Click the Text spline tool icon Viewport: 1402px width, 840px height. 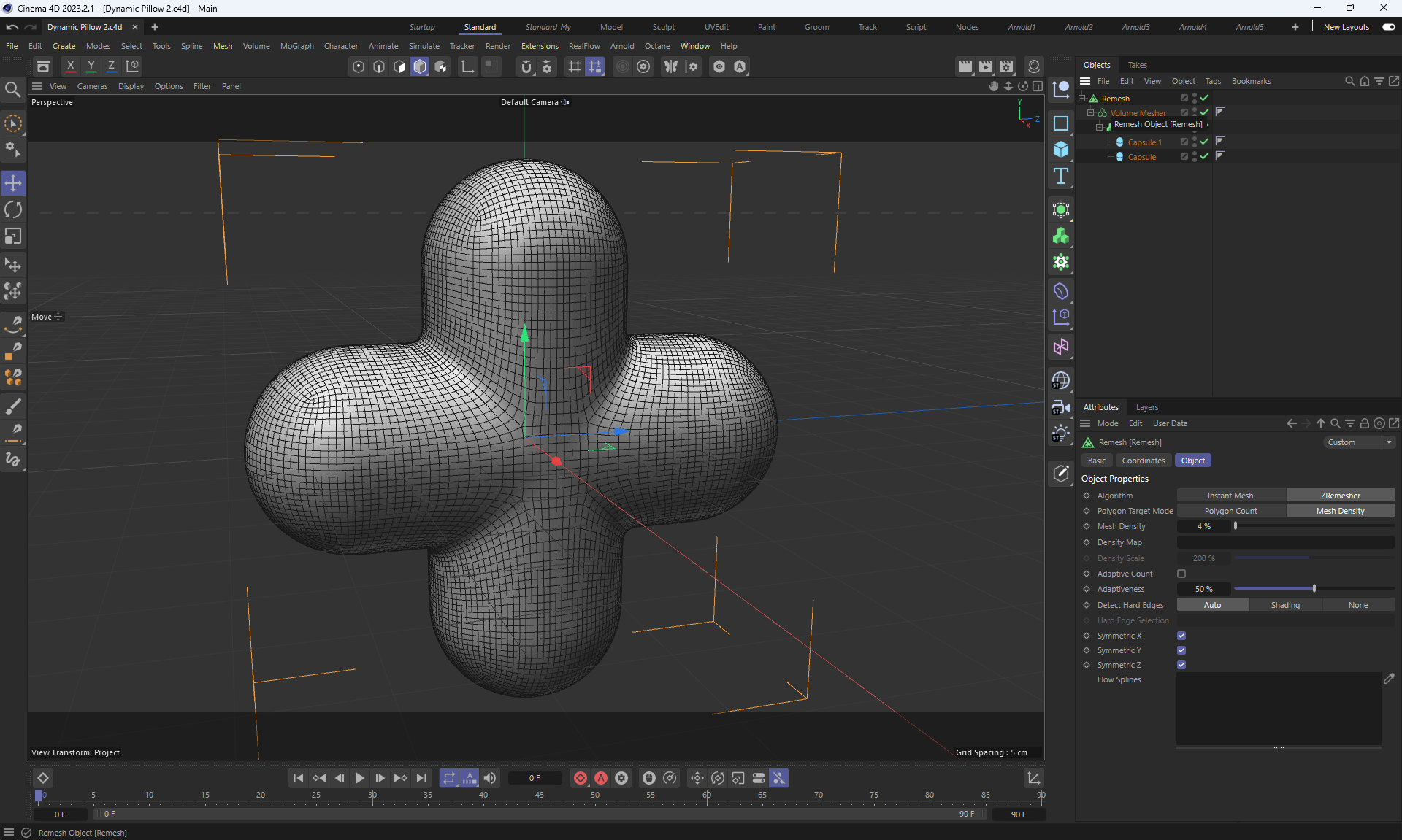point(1061,176)
